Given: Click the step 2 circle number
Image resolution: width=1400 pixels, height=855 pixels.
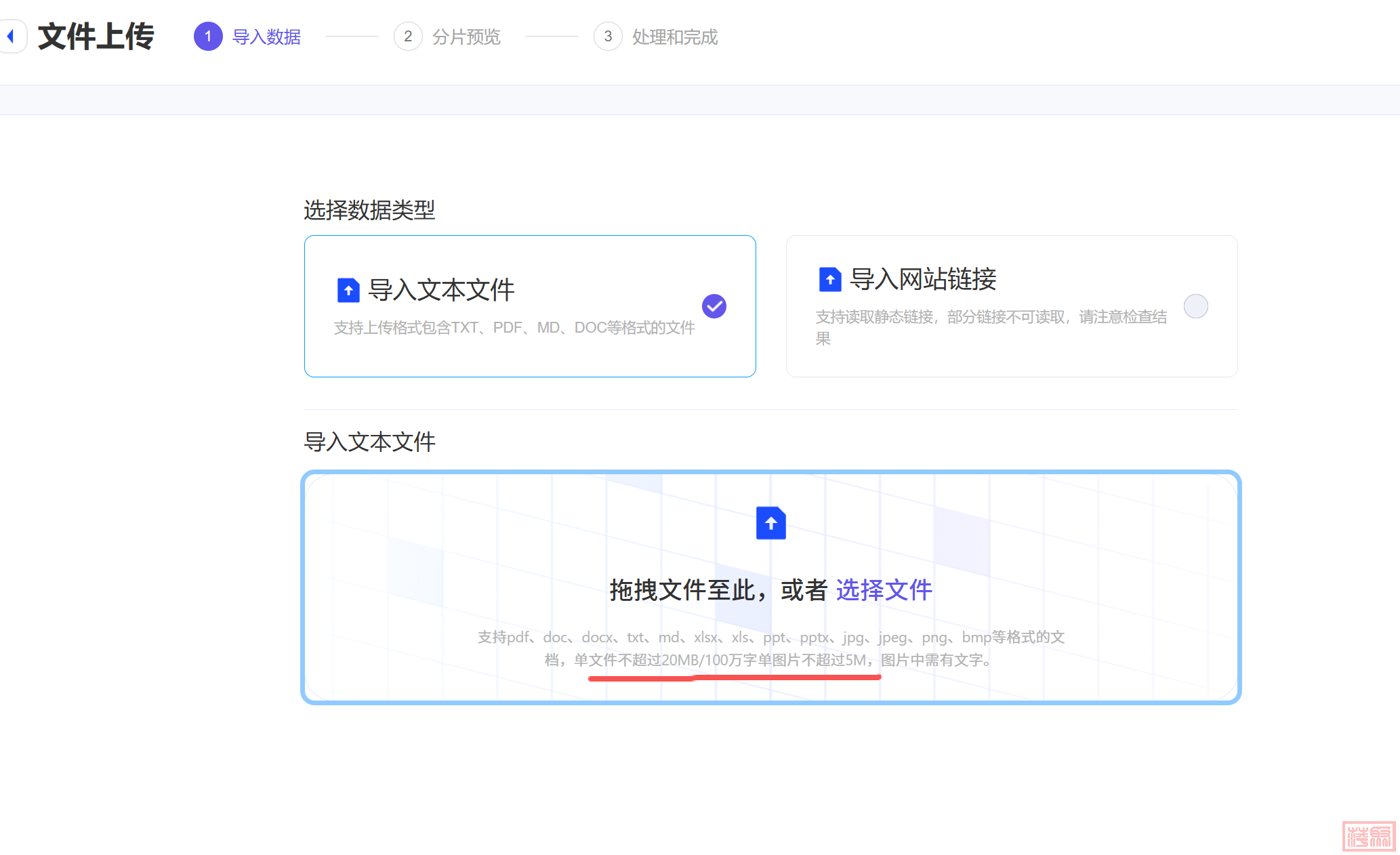Looking at the screenshot, I should (408, 37).
